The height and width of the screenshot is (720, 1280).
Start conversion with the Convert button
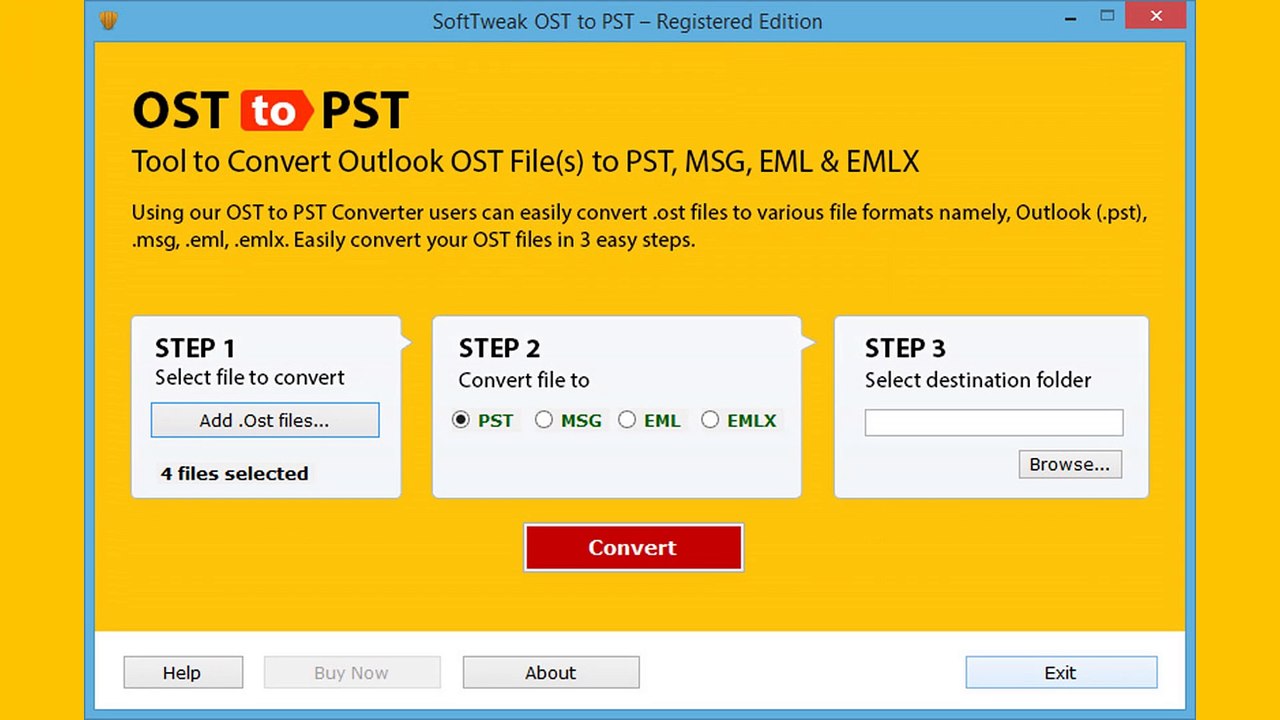click(633, 547)
